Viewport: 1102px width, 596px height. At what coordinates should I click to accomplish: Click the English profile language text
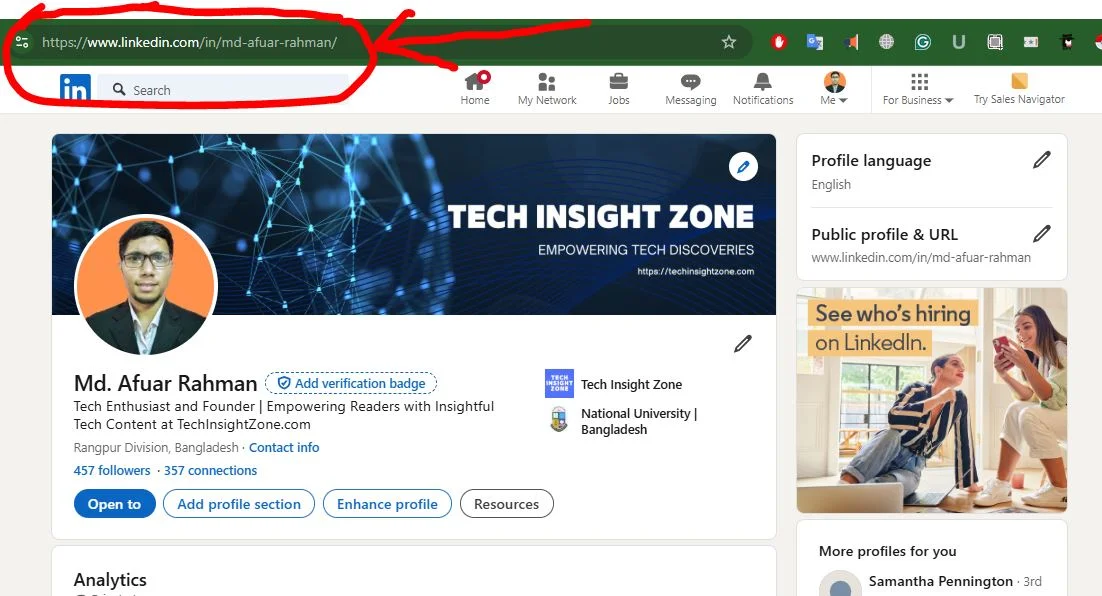(831, 184)
